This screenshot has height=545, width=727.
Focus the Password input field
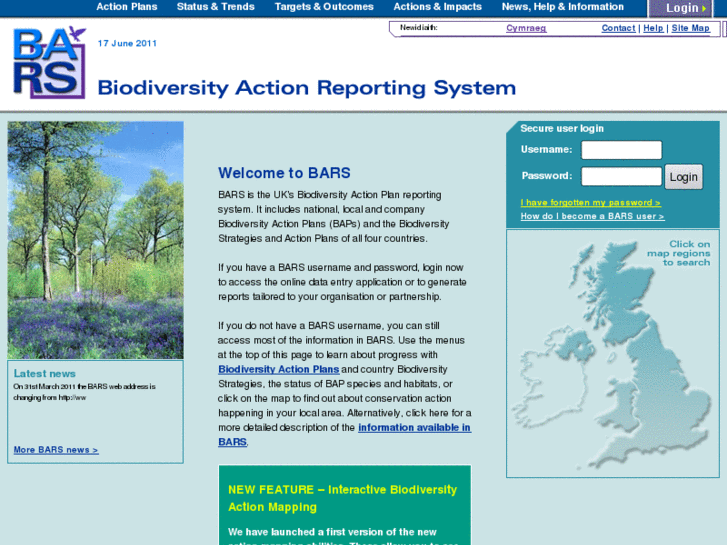(x=621, y=176)
